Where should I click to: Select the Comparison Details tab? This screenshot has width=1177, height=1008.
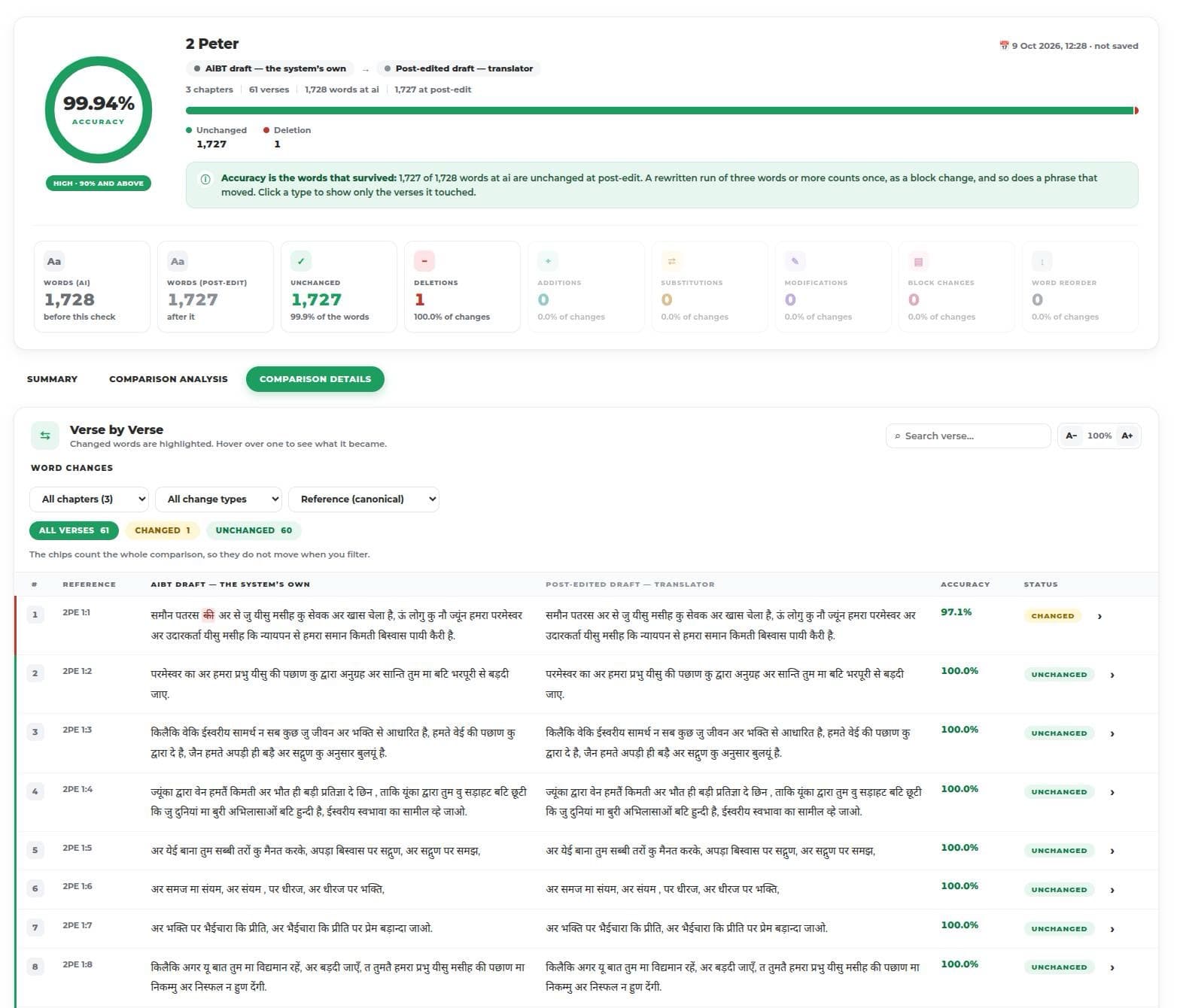315,379
